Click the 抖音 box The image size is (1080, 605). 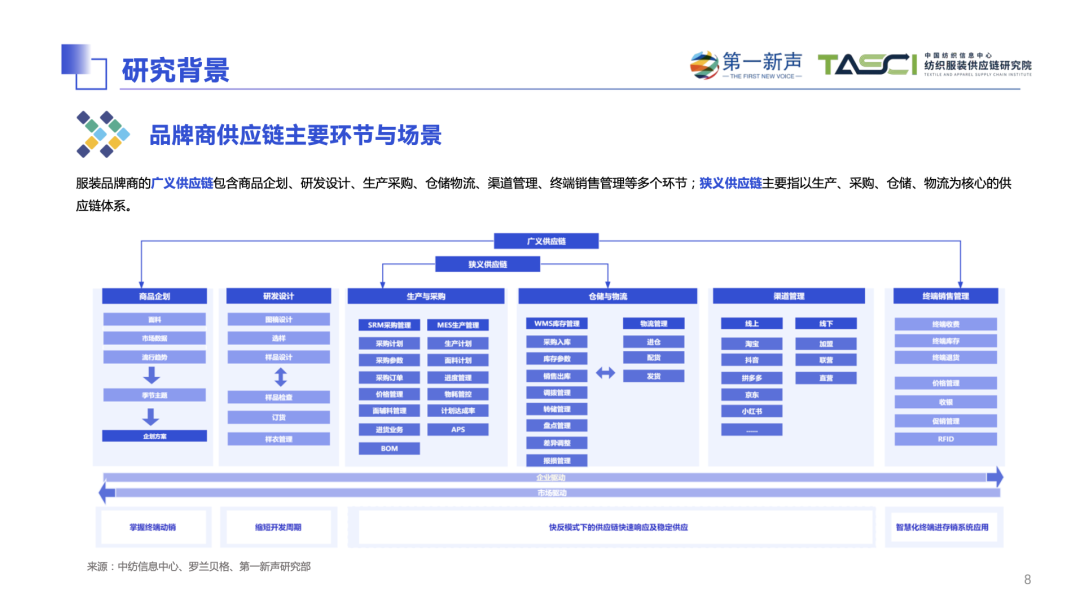tap(751, 360)
